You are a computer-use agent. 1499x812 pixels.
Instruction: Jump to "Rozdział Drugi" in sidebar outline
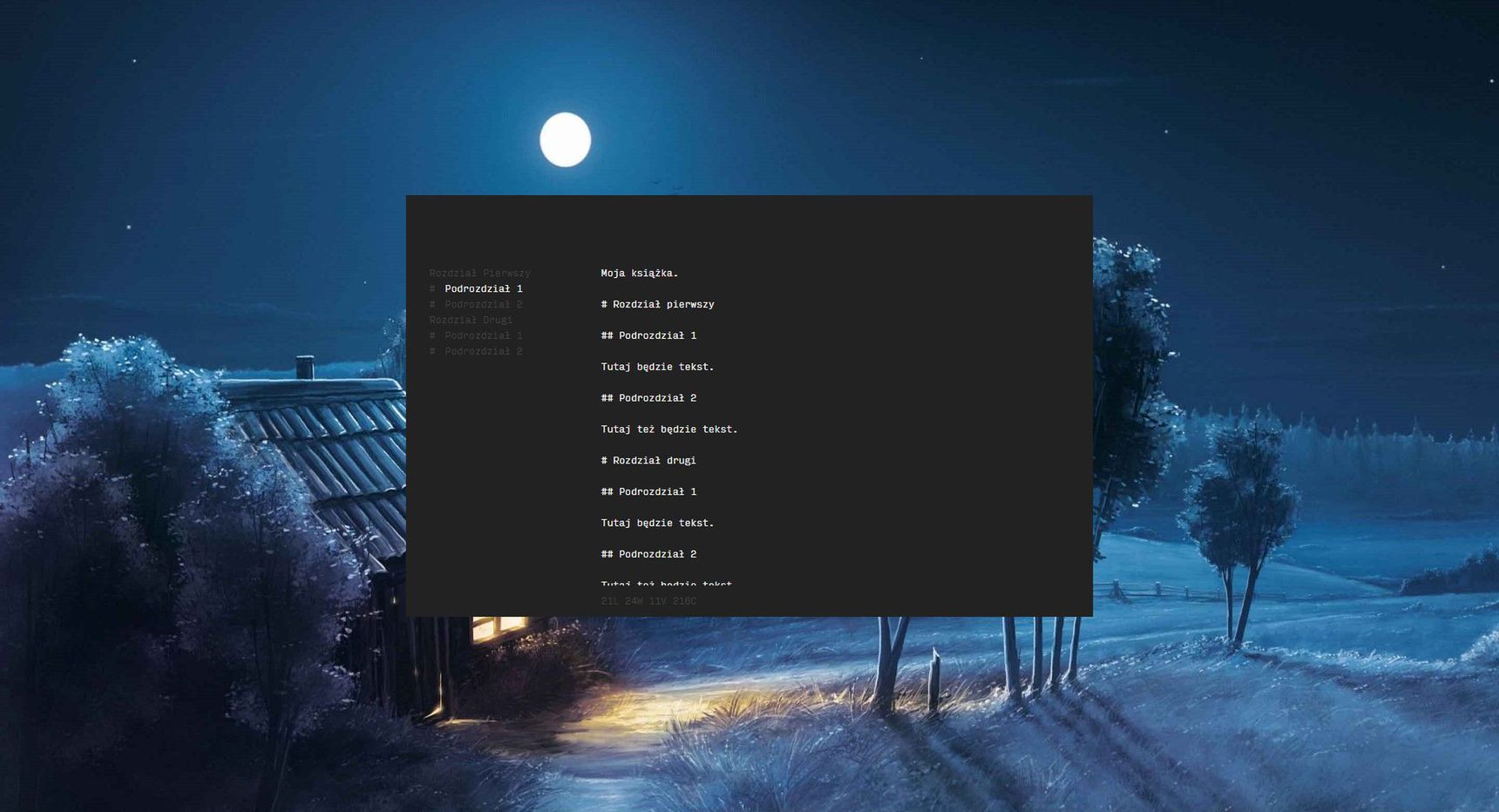[471, 321]
